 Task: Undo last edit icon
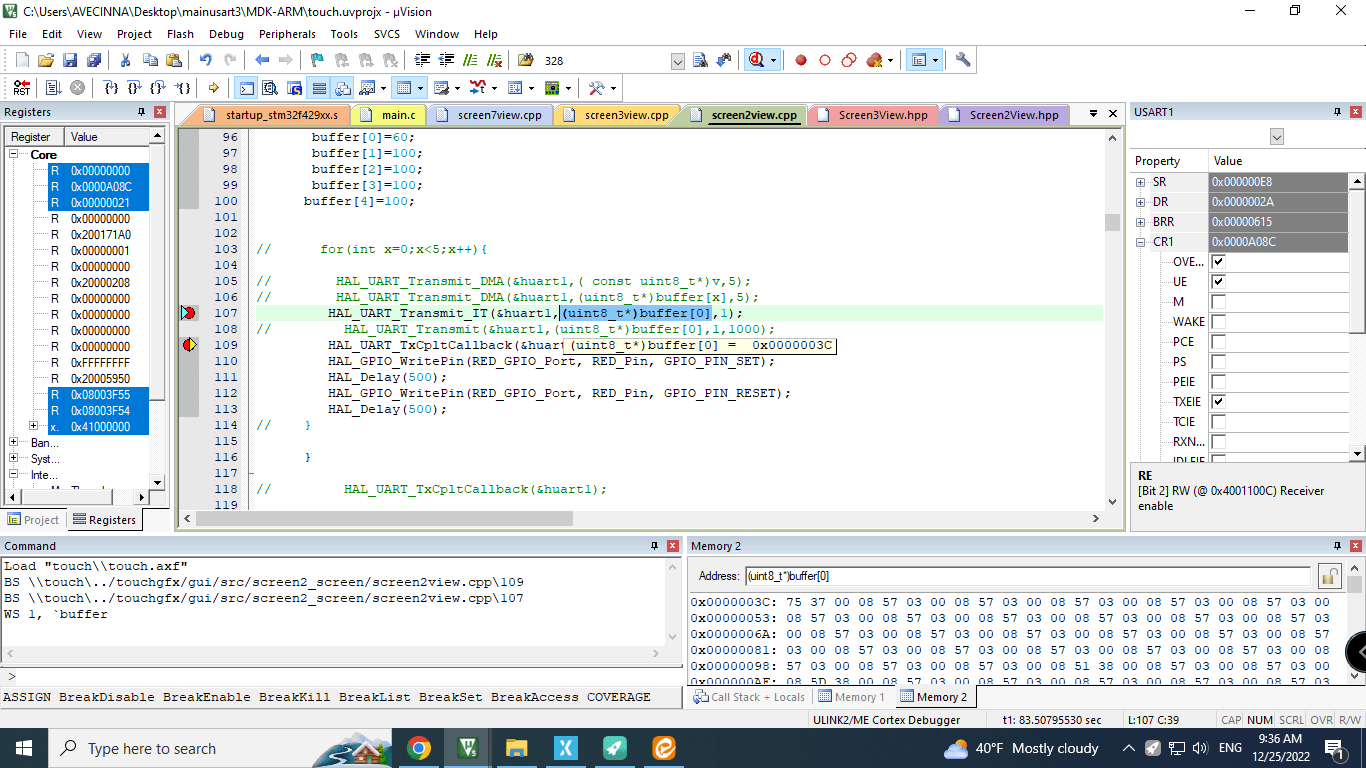tap(205, 60)
